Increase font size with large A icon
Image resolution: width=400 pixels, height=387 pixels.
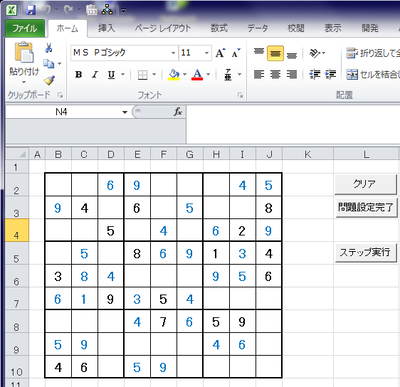[220, 53]
